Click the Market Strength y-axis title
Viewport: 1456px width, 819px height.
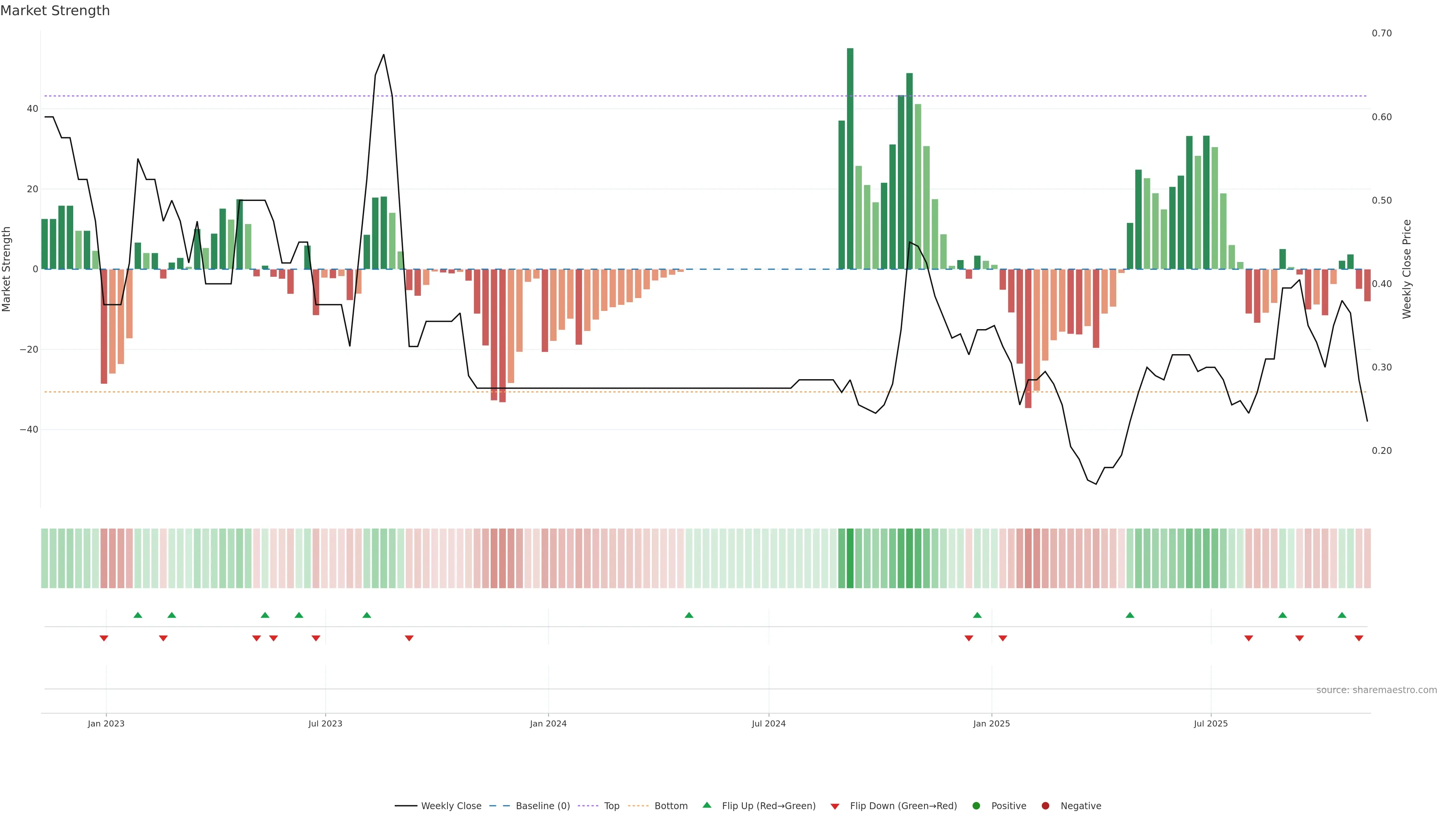pyautogui.click(x=6, y=269)
